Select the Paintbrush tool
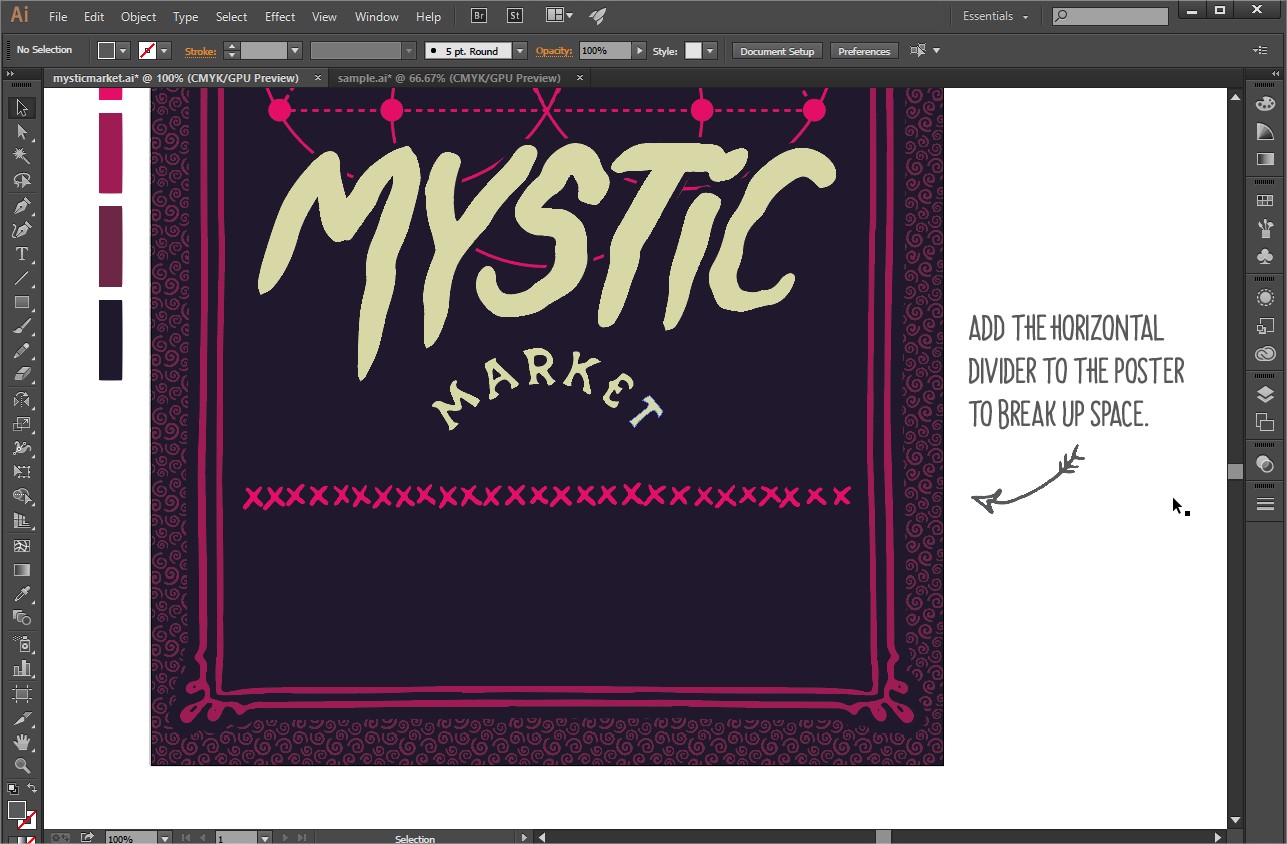 point(22,327)
